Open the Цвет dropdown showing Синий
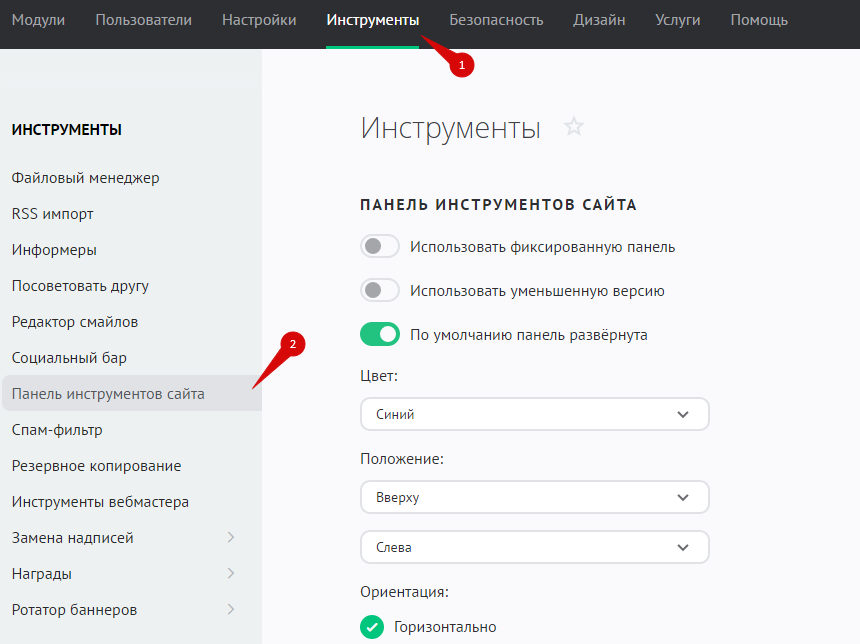This screenshot has height=644, width=860. coord(534,414)
